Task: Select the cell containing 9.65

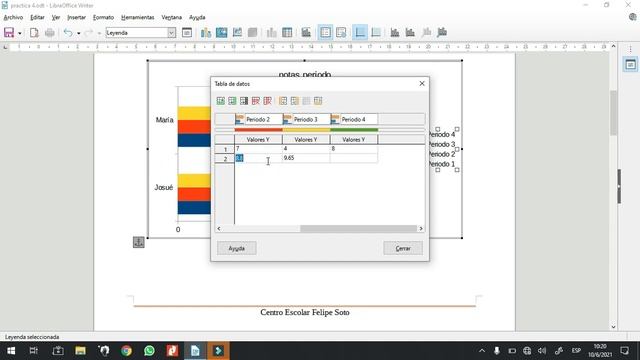Action: 306,158
